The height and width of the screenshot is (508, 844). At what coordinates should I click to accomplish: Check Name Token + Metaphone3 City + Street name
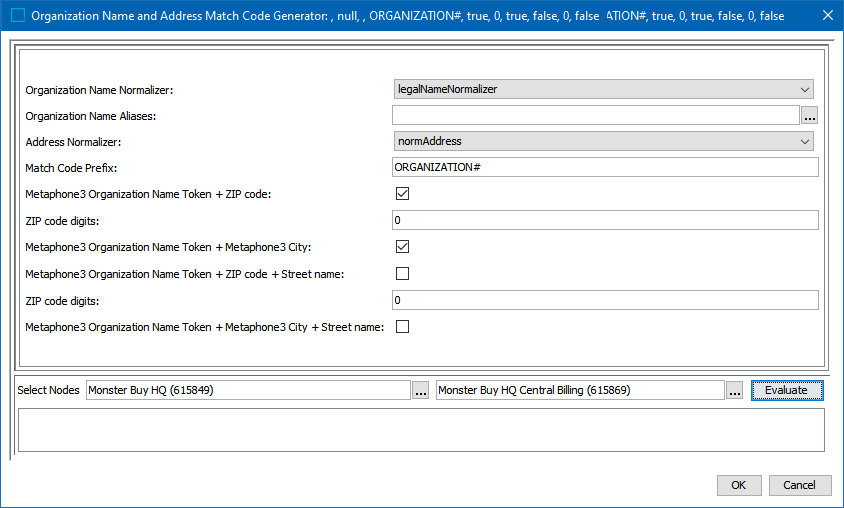click(x=402, y=326)
